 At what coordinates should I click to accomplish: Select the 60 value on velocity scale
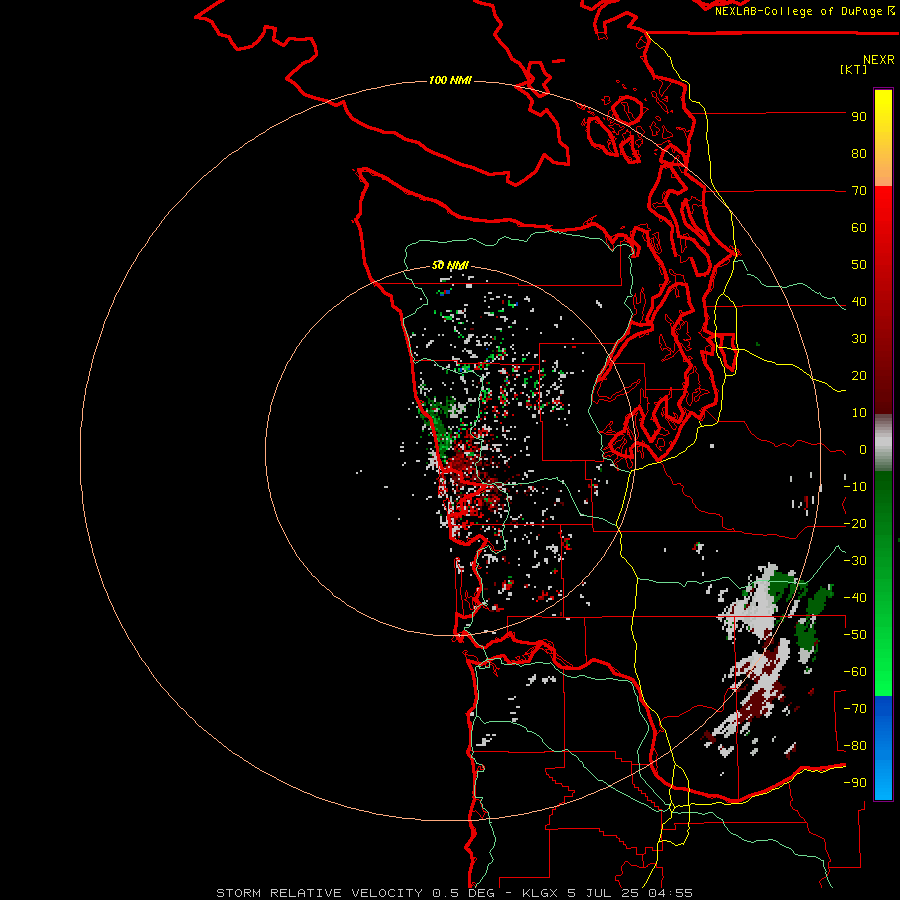click(859, 227)
